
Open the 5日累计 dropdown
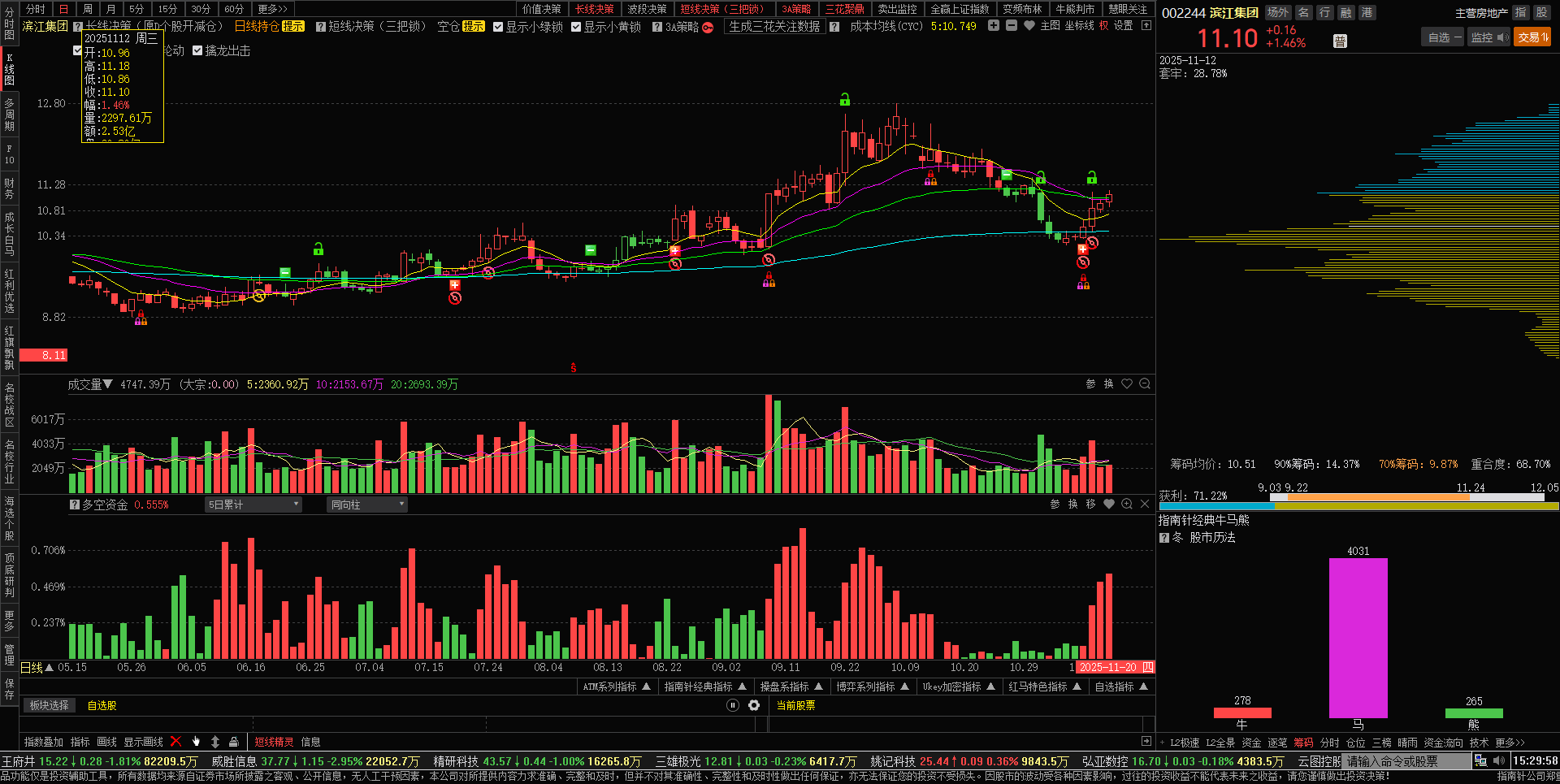point(253,505)
